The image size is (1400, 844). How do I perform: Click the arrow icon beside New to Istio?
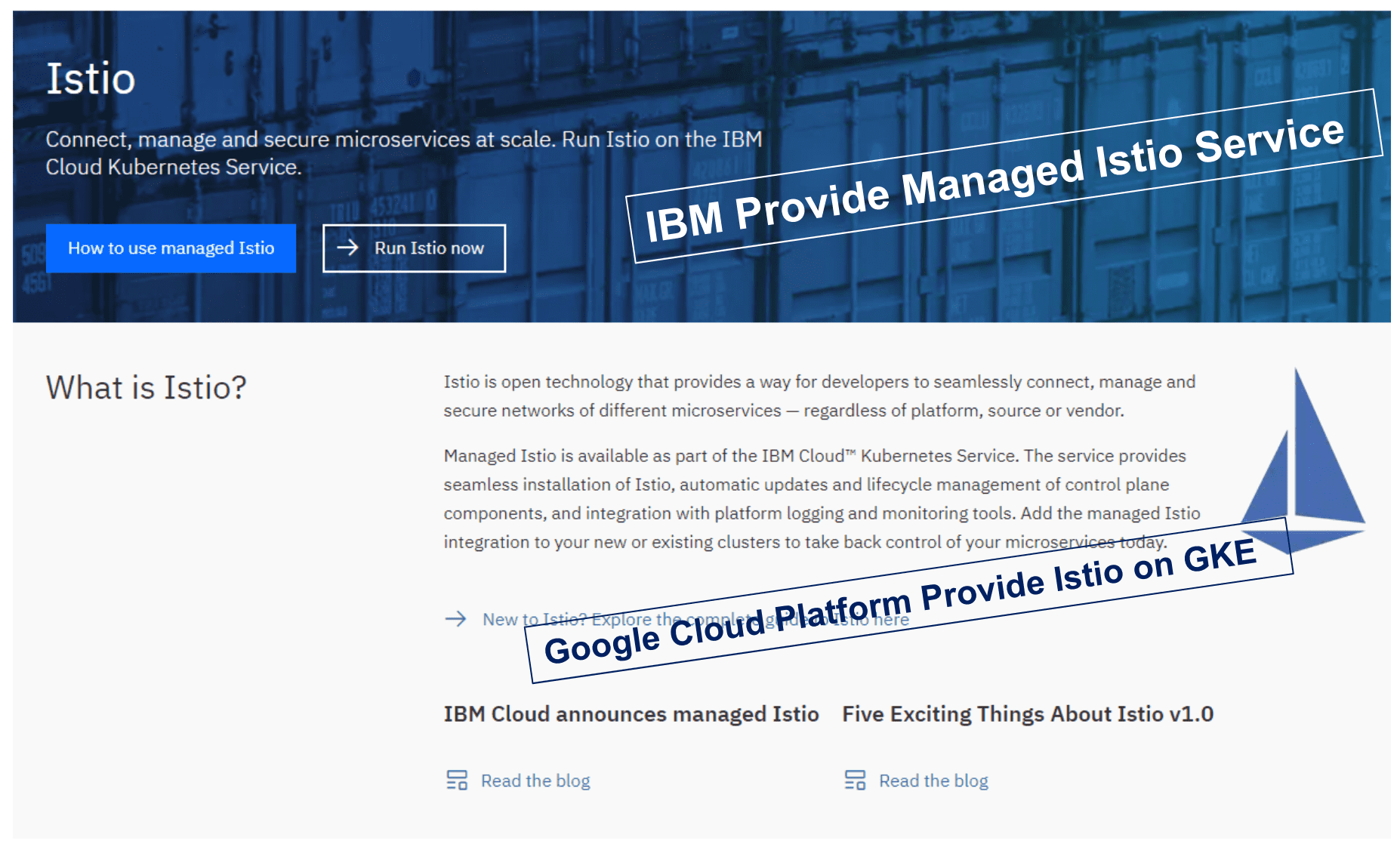(x=456, y=619)
